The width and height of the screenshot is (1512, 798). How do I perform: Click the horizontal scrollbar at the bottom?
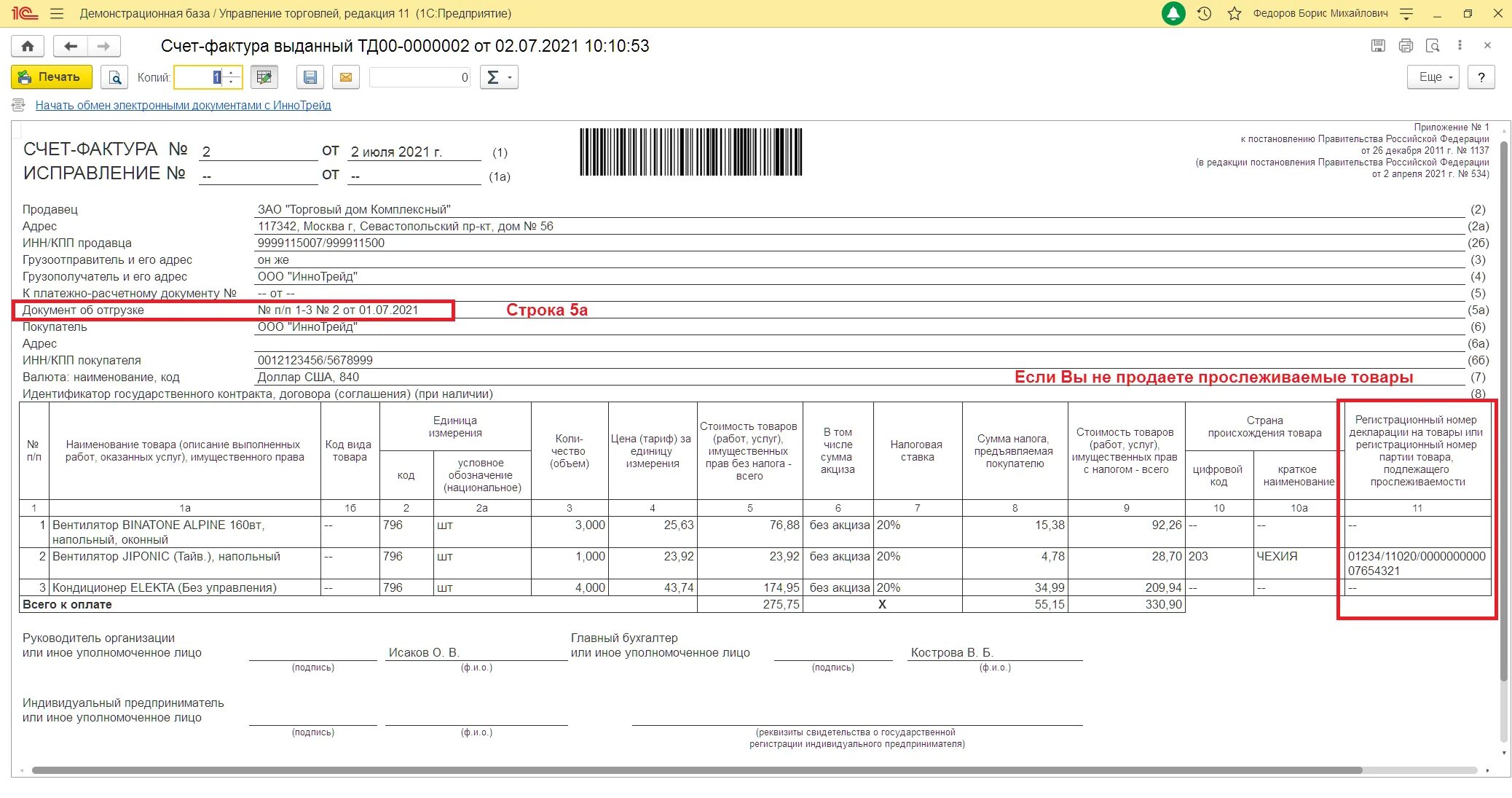(696, 770)
